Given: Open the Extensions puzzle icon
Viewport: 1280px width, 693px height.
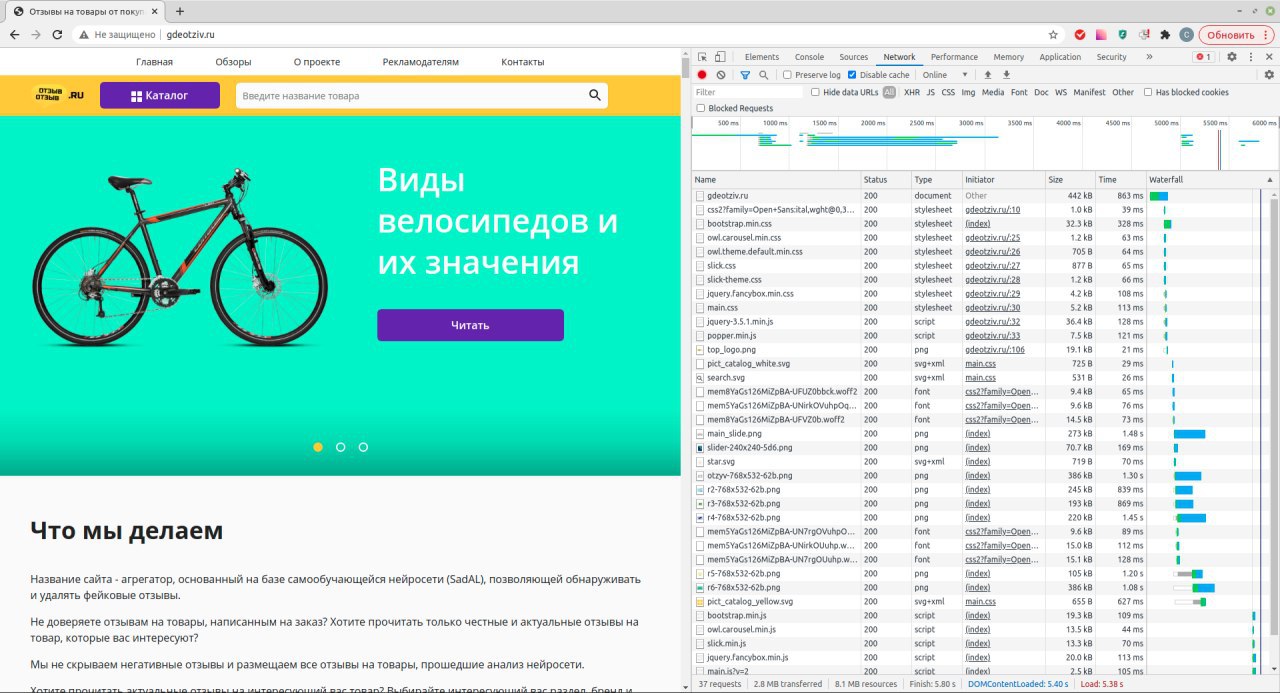Looking at the screenshot, I should pos(1165,34).
